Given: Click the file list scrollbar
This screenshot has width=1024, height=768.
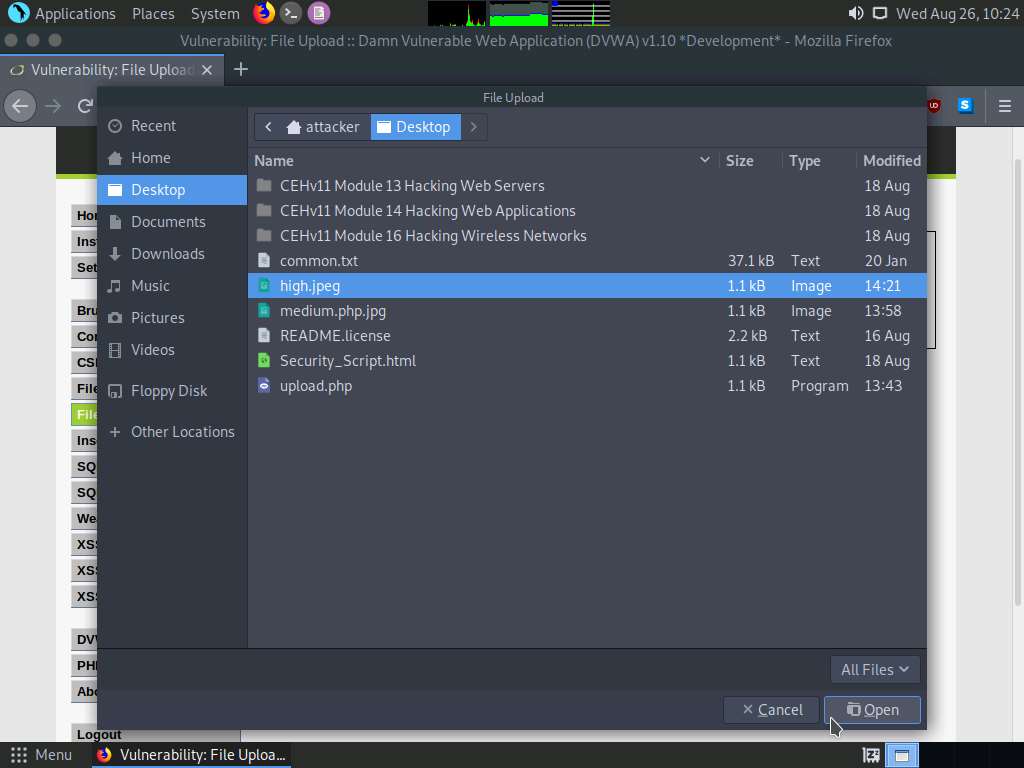Looking at the screenshot, I should click(931, 290).
